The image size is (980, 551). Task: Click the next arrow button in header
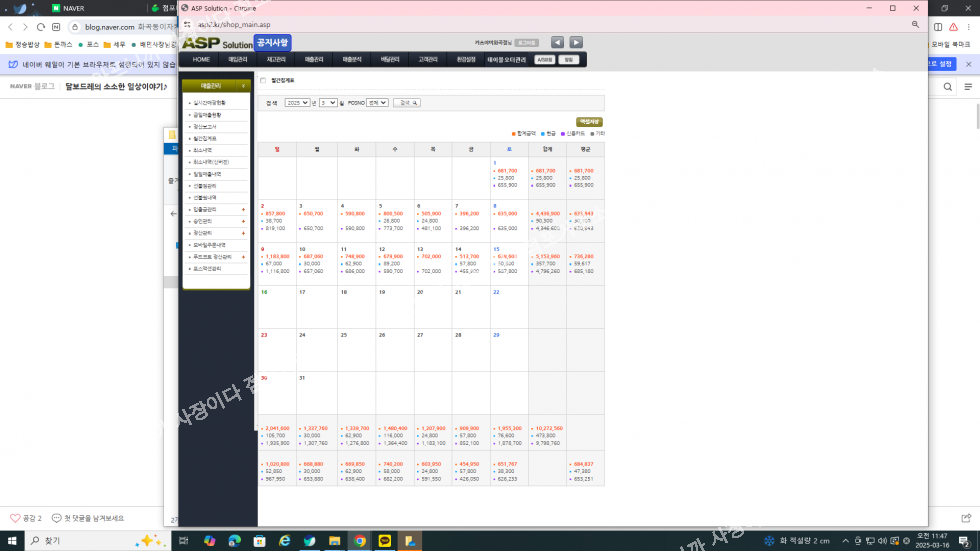576,42
